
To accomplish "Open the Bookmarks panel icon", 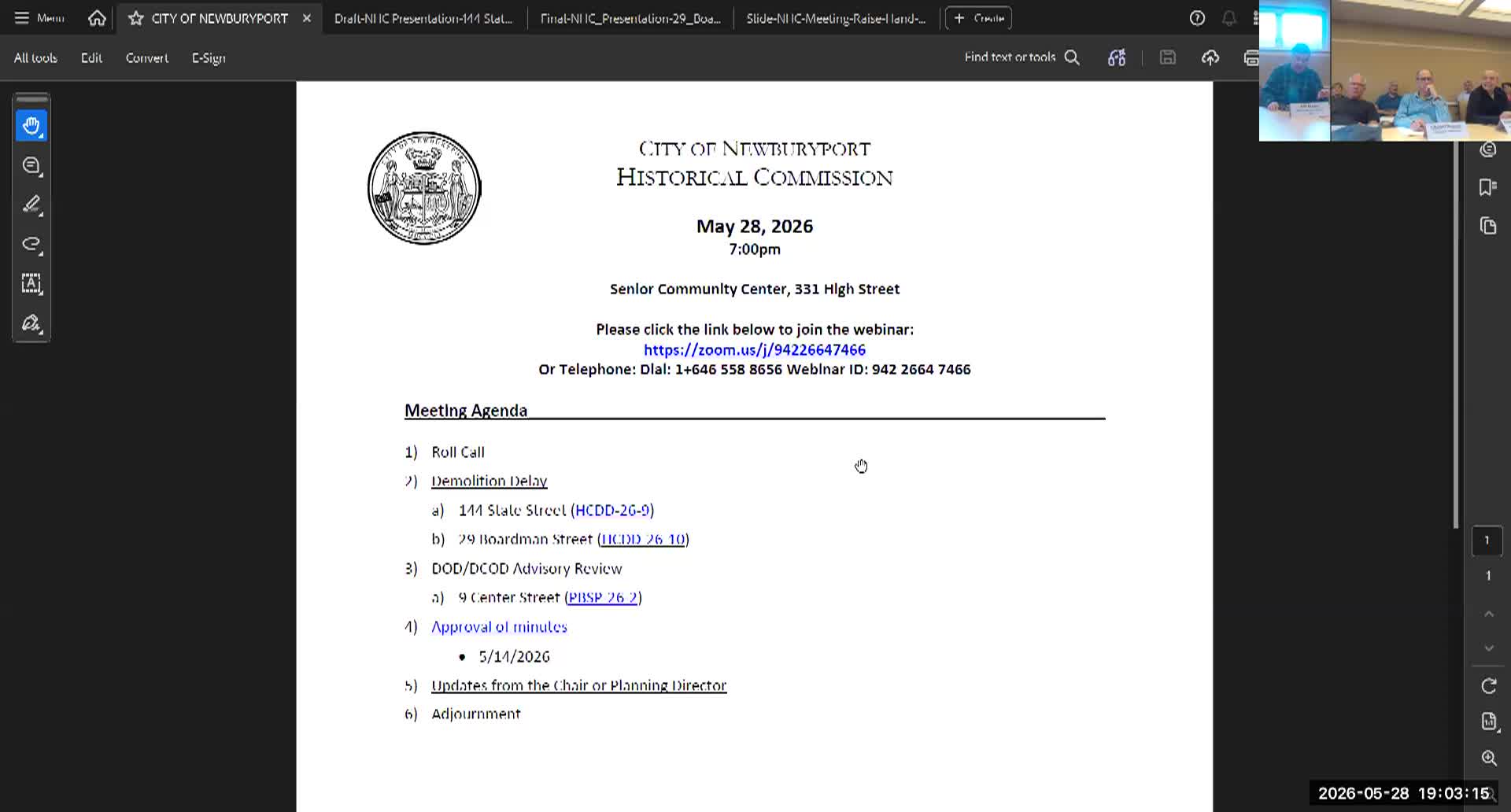I will 1487,187.
